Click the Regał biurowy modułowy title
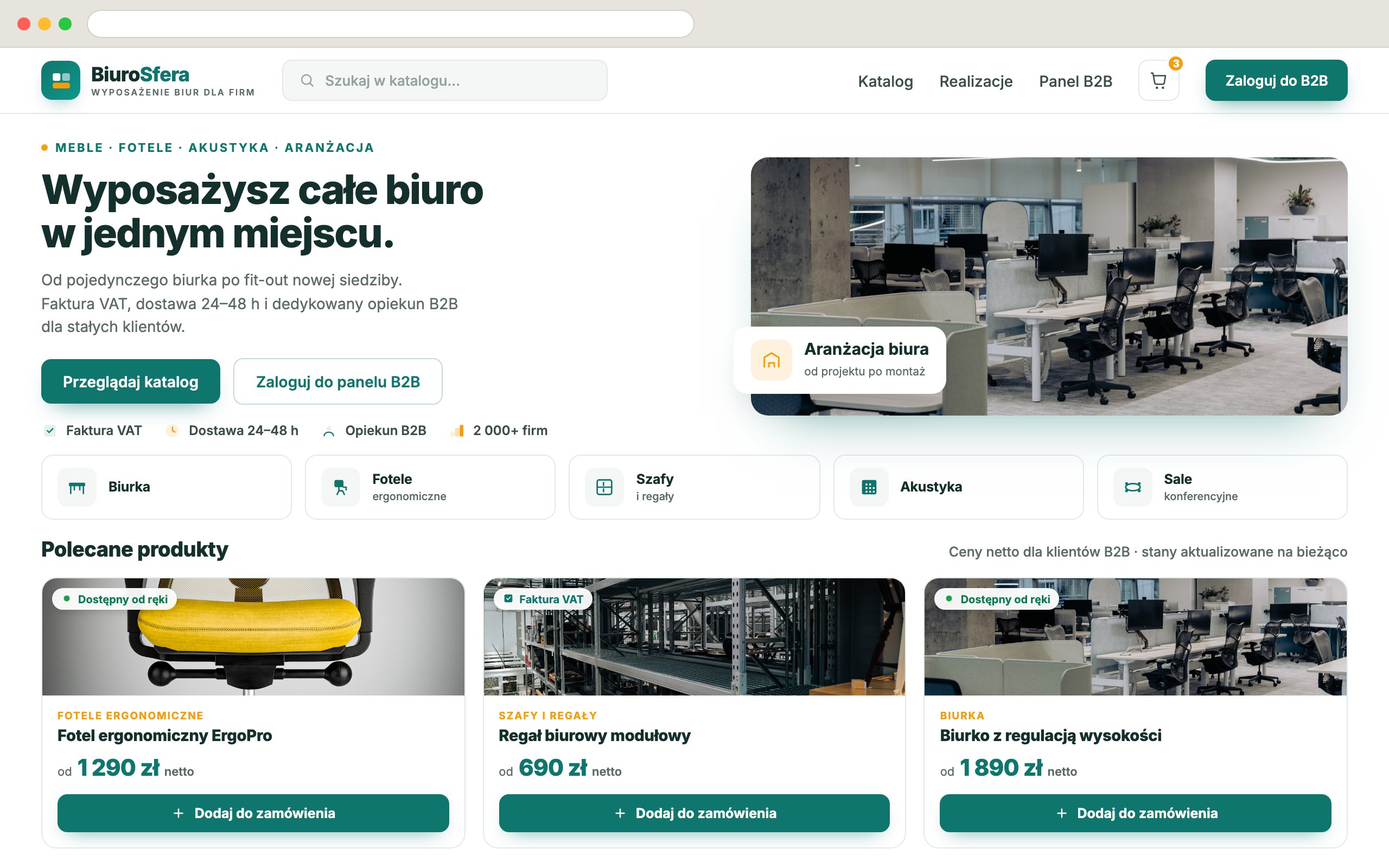This screenshot has height=868, width=1389. (x=594, y=736)
